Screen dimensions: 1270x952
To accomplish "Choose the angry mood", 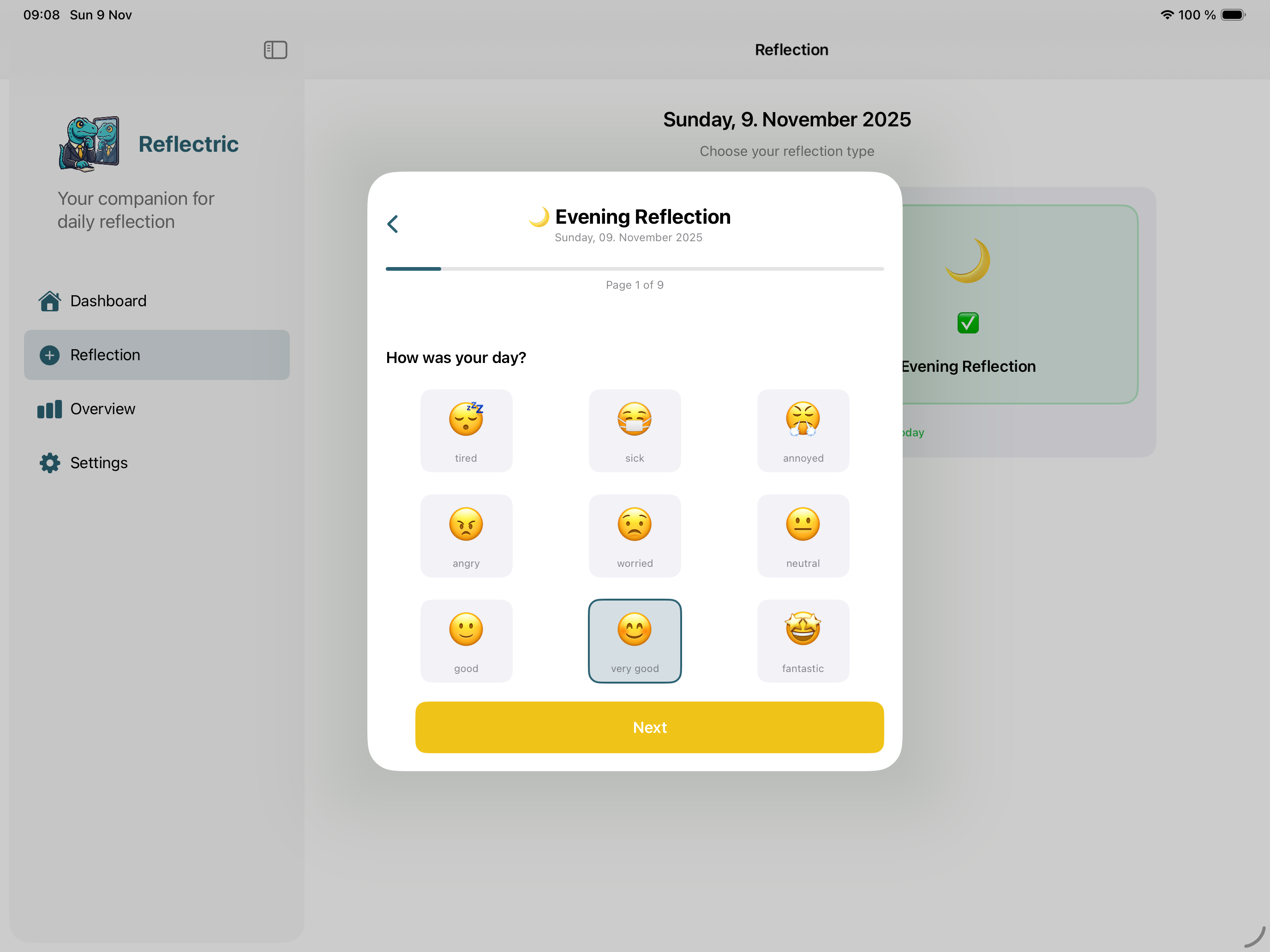I will point(466,535).
